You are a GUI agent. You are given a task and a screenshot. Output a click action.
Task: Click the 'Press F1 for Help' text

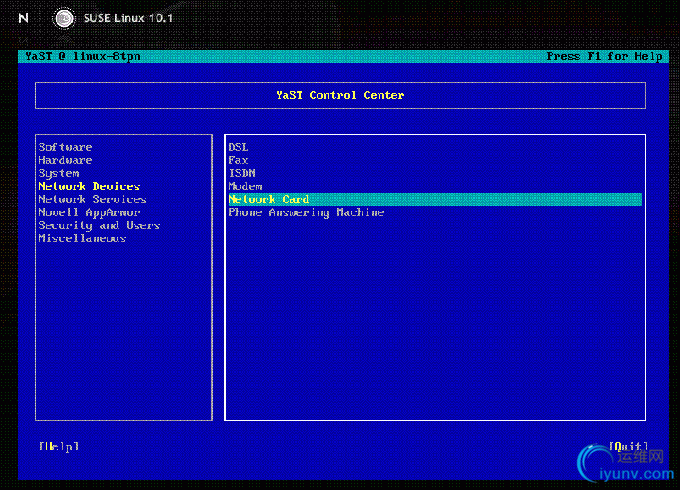point(604,56)
